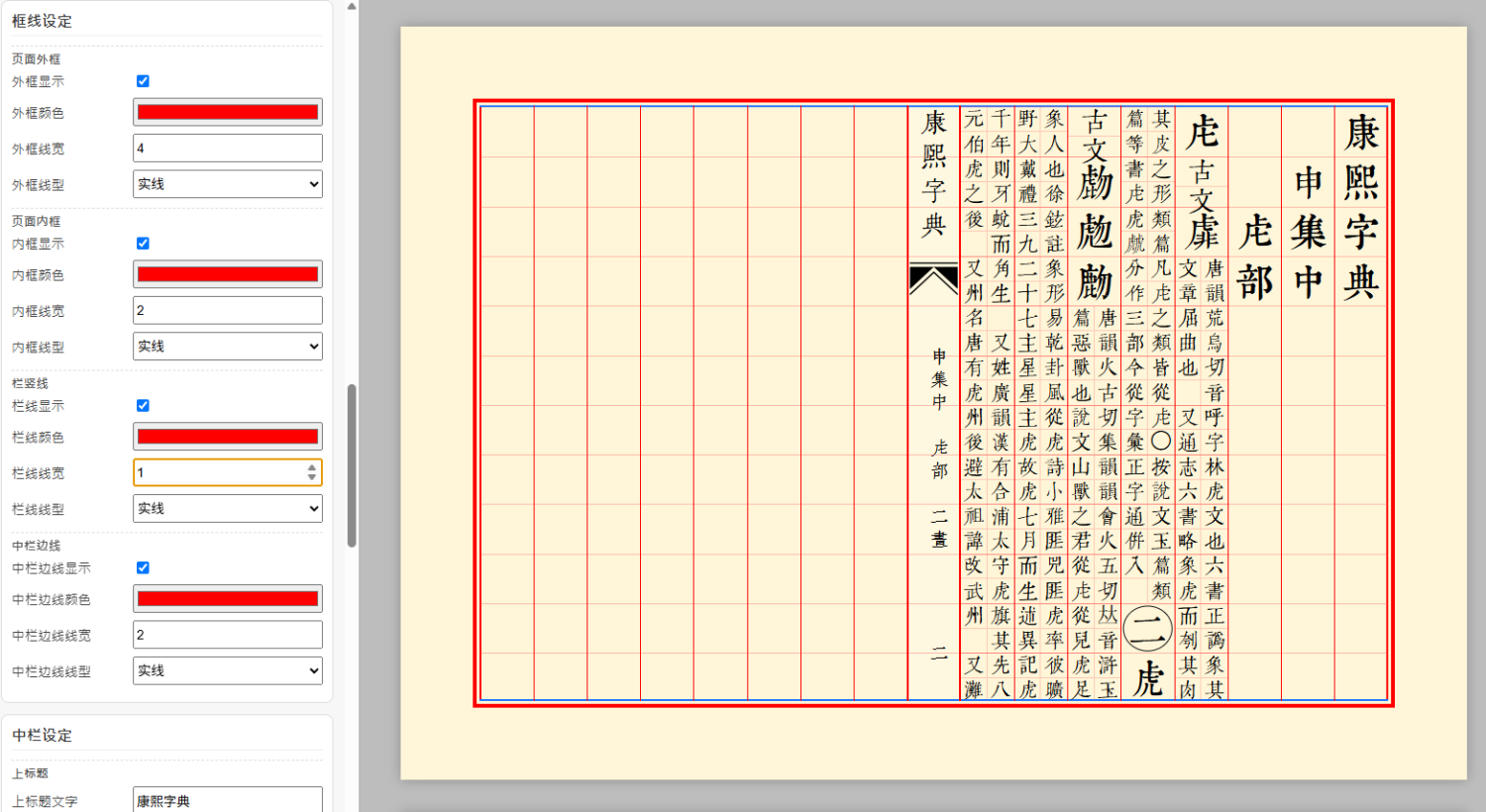Open the 内框线型 line style dropdown

[x=228, y=347]
